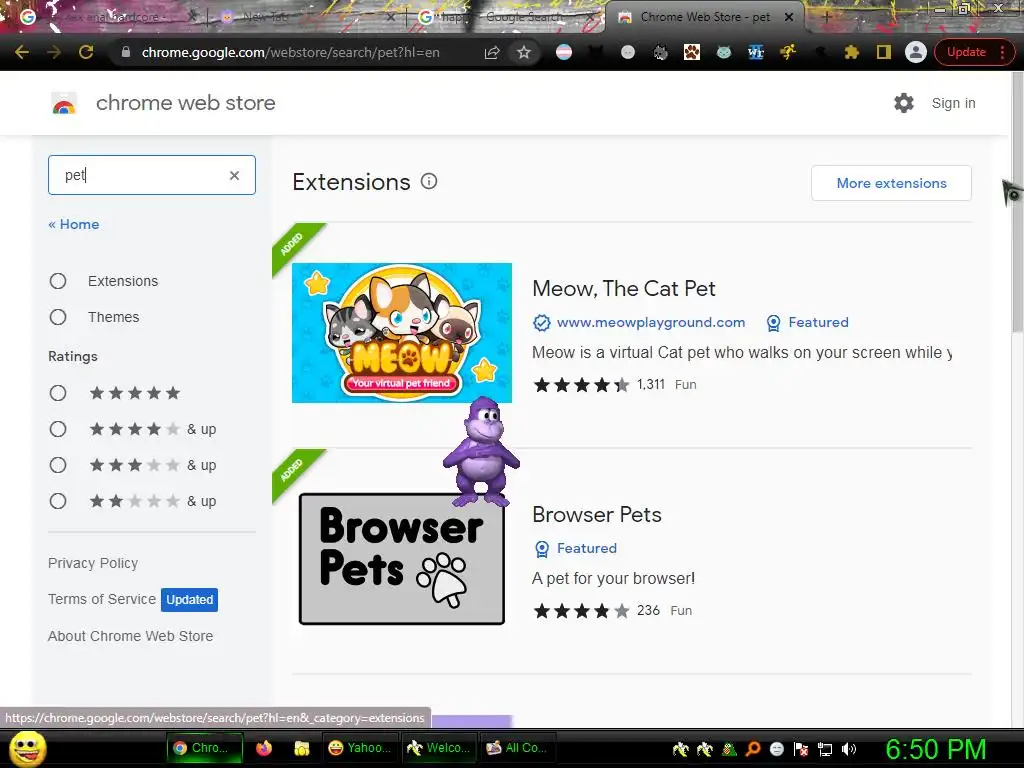Open the Extensions puzzle piece menu

pyautogui.click(x=852, y=52)
